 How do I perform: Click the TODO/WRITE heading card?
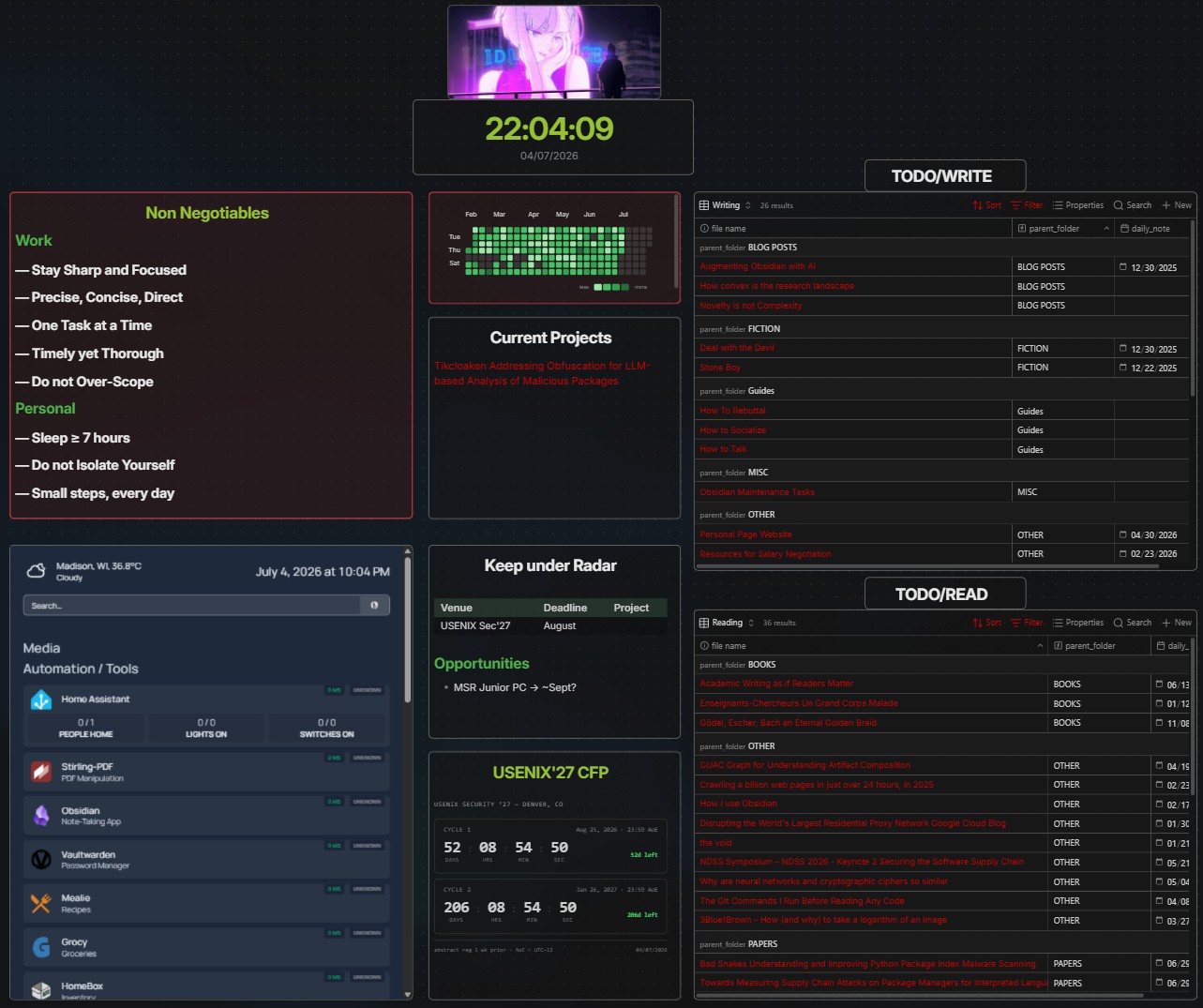(x=945, y=176)
